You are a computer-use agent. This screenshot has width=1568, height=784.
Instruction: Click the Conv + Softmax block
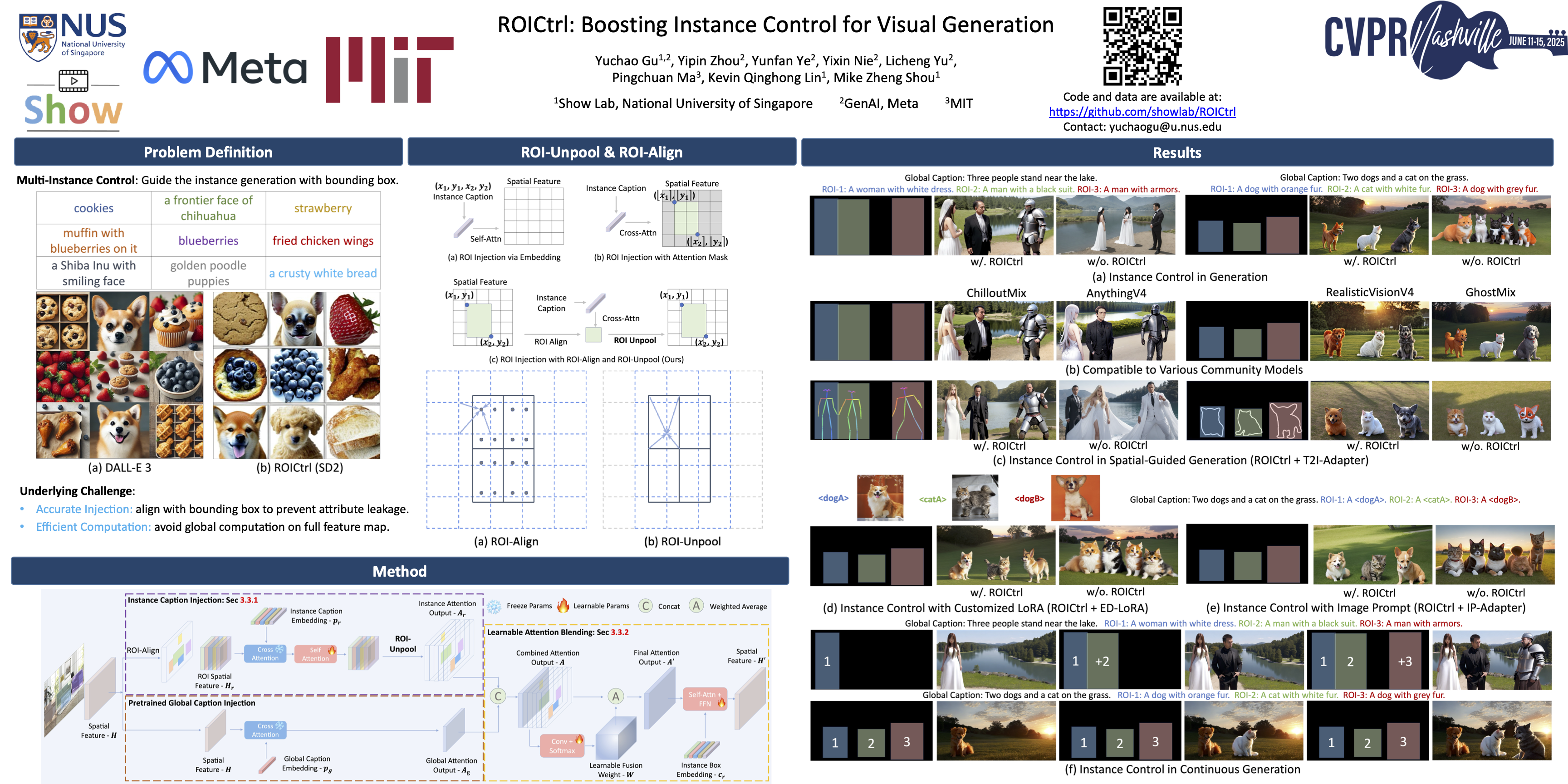[x=562, y=745]
